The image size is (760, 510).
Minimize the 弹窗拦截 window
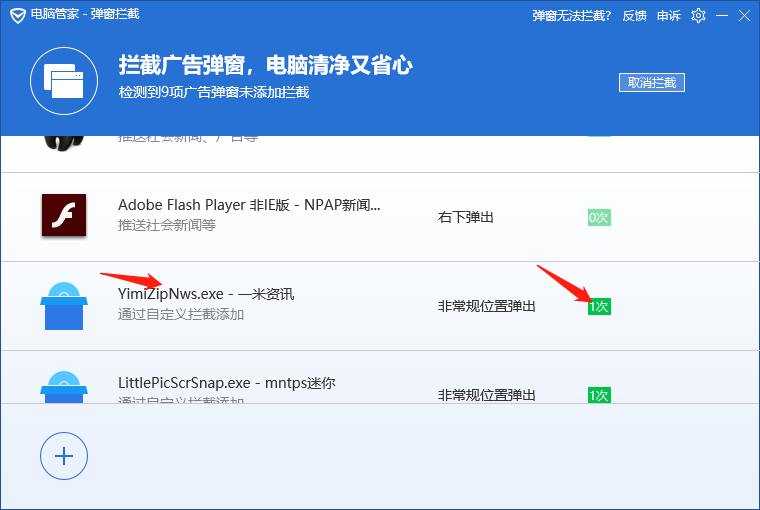[720, 15]
